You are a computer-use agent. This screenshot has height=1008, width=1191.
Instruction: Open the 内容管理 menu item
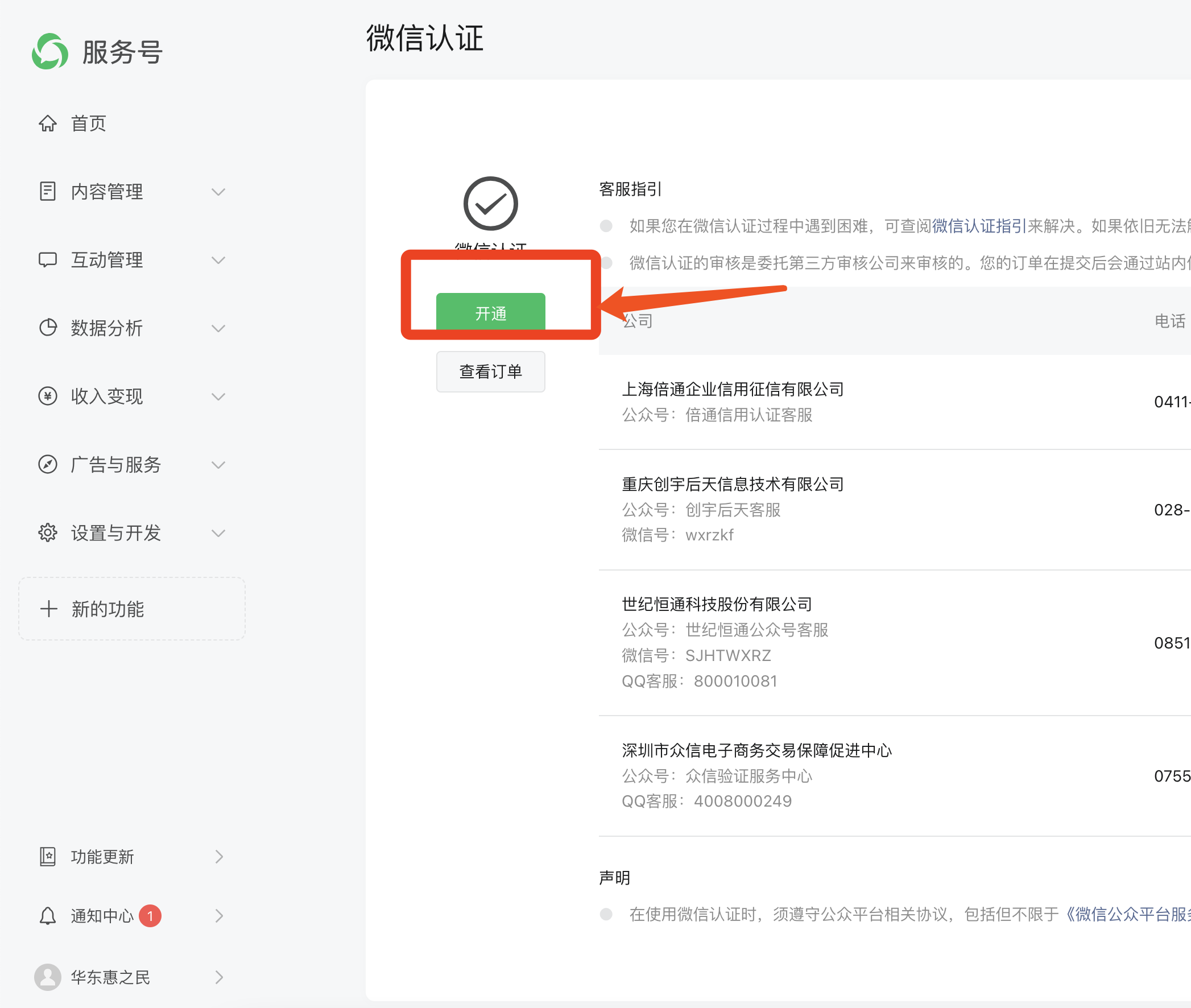tap(107, 192)
